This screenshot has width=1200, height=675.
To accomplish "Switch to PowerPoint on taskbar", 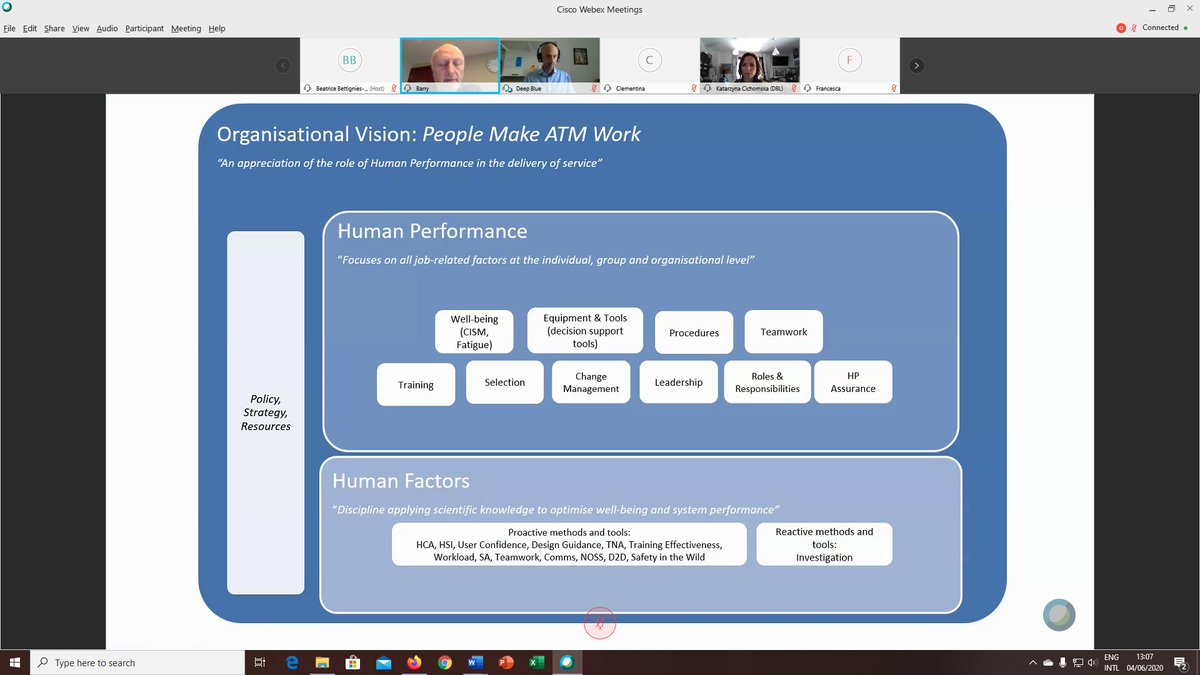I will [506, 662].
